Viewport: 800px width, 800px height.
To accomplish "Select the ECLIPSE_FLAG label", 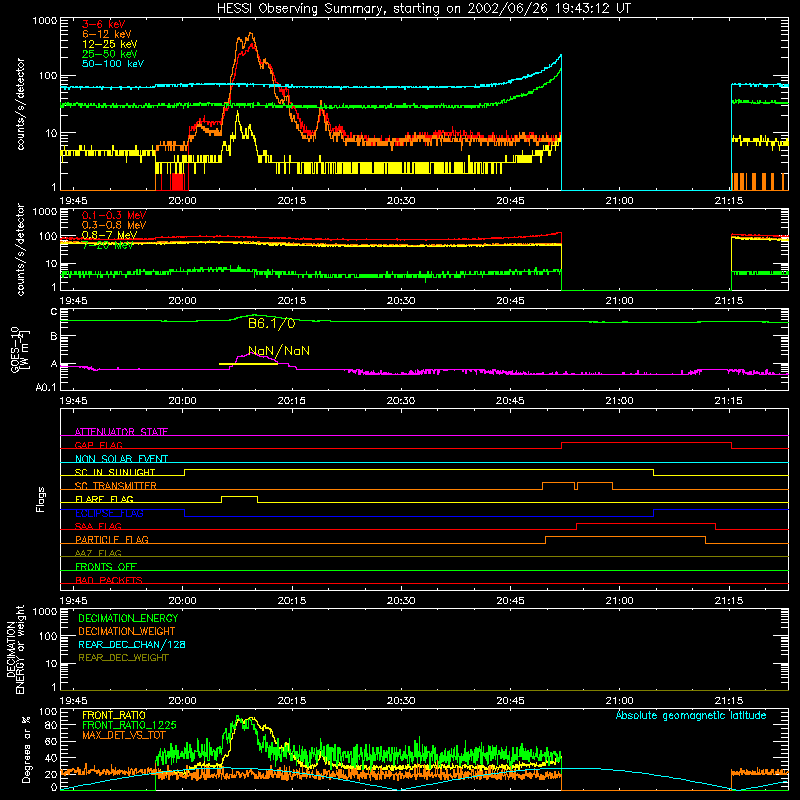I will pos(109,513).
